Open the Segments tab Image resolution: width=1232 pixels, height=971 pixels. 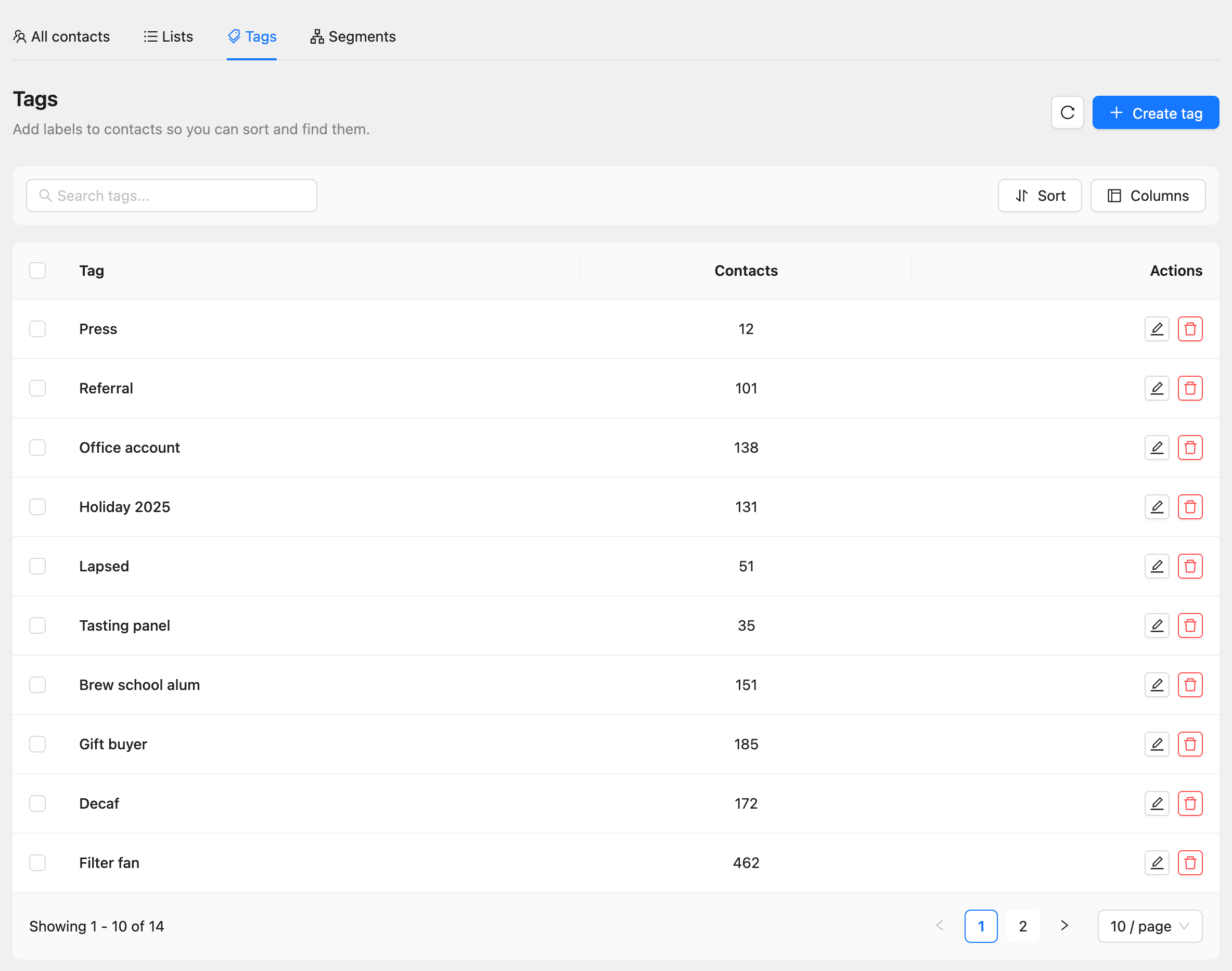pyautogui.click(x=353, y=37)
